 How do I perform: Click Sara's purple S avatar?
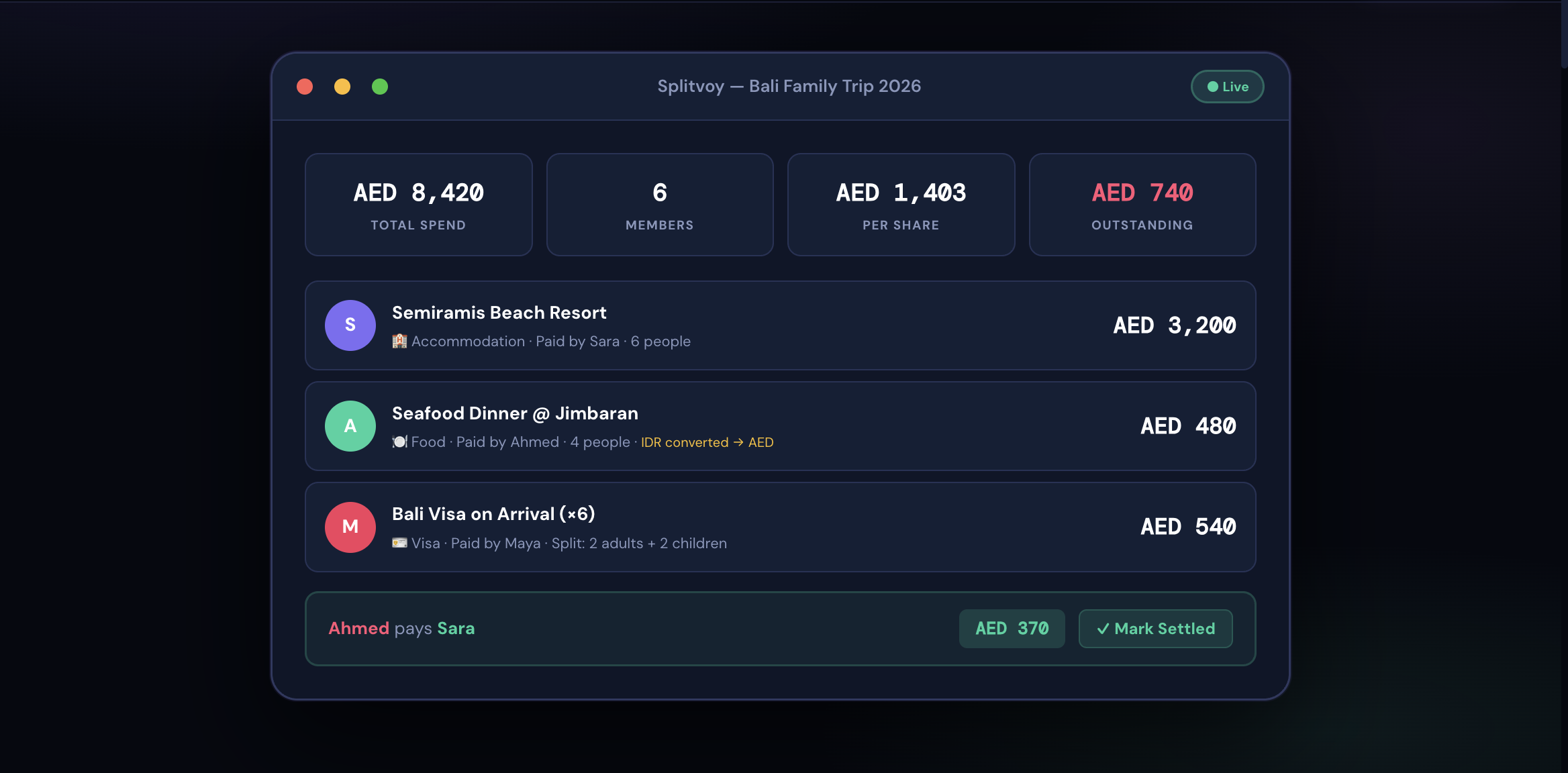click(350, 325)
